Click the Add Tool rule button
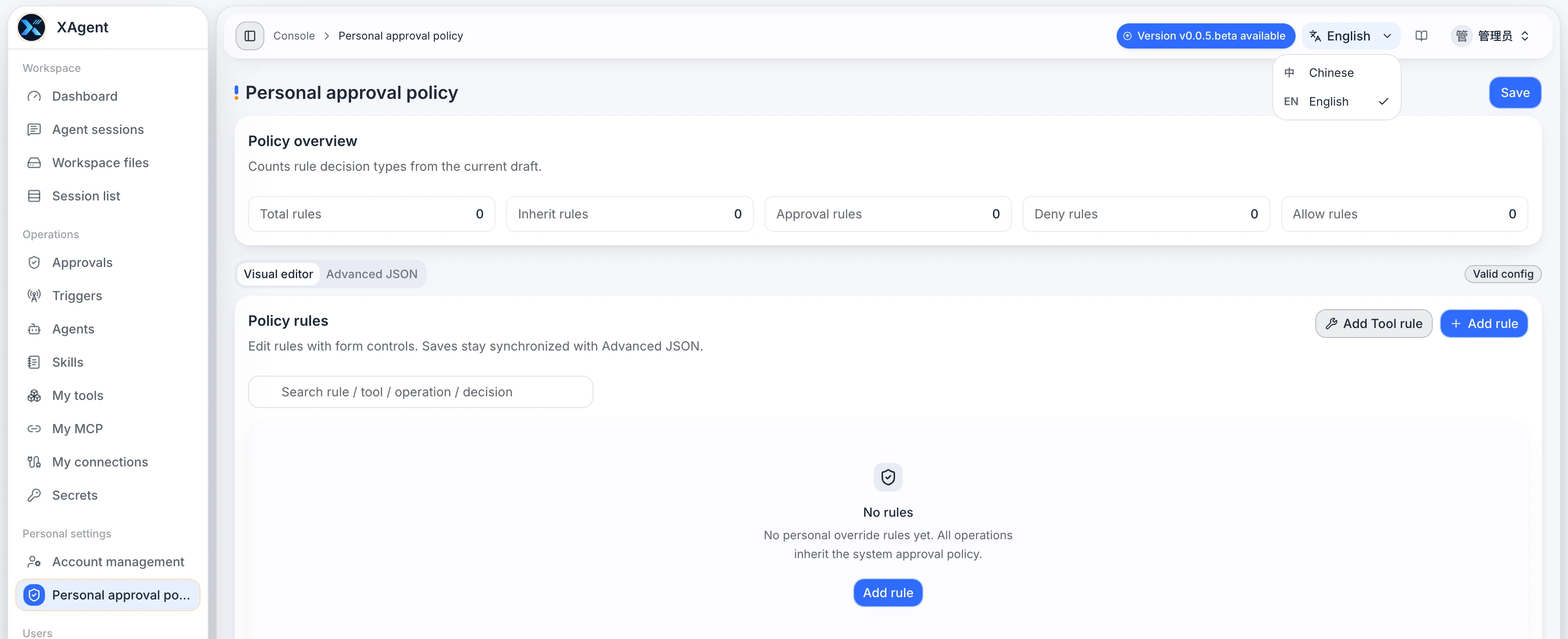 pyautogui.click(x=1373, y=324)
